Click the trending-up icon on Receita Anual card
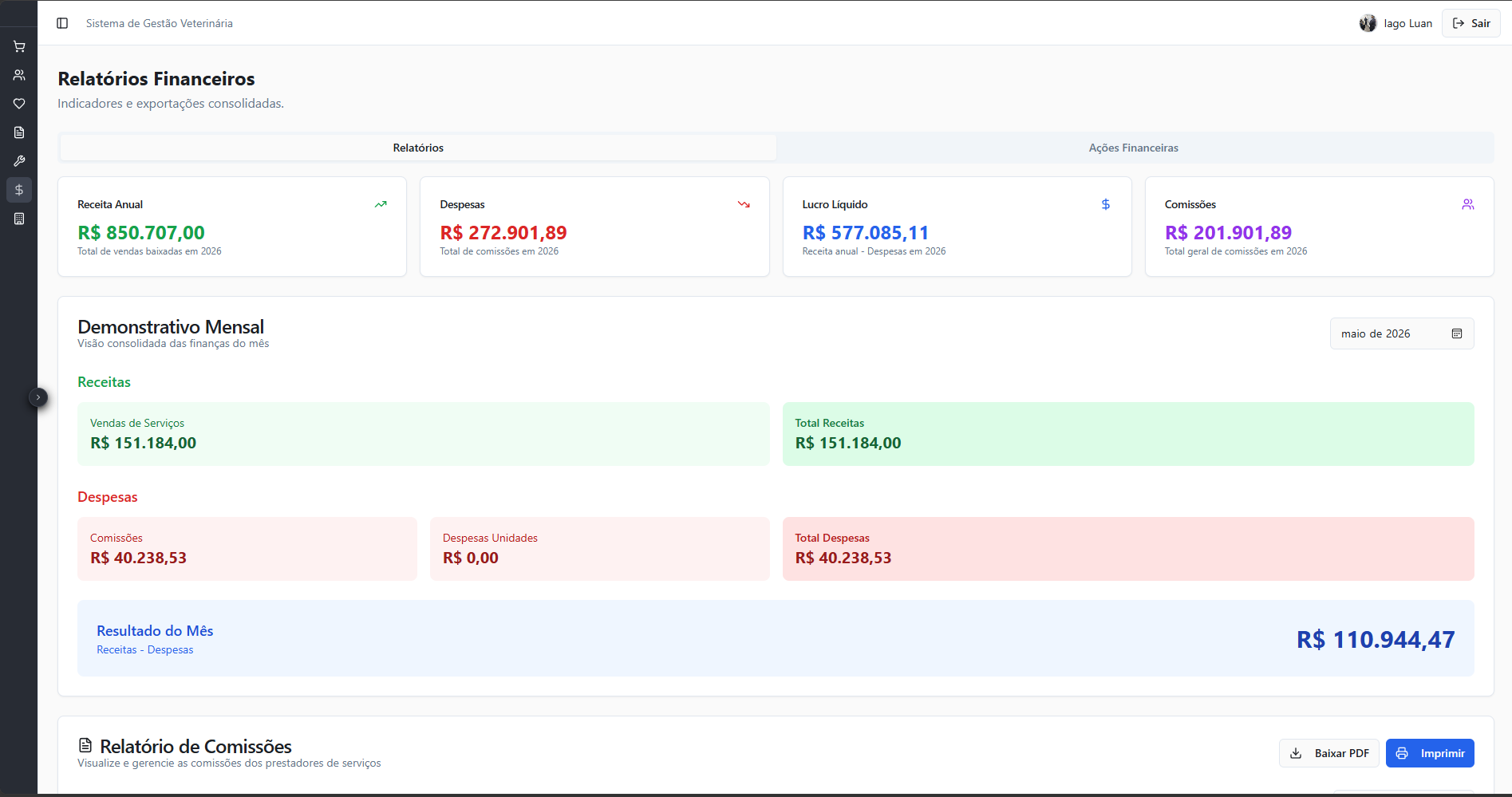Viewport: 1512px width, 797px height. coord(381,204)
